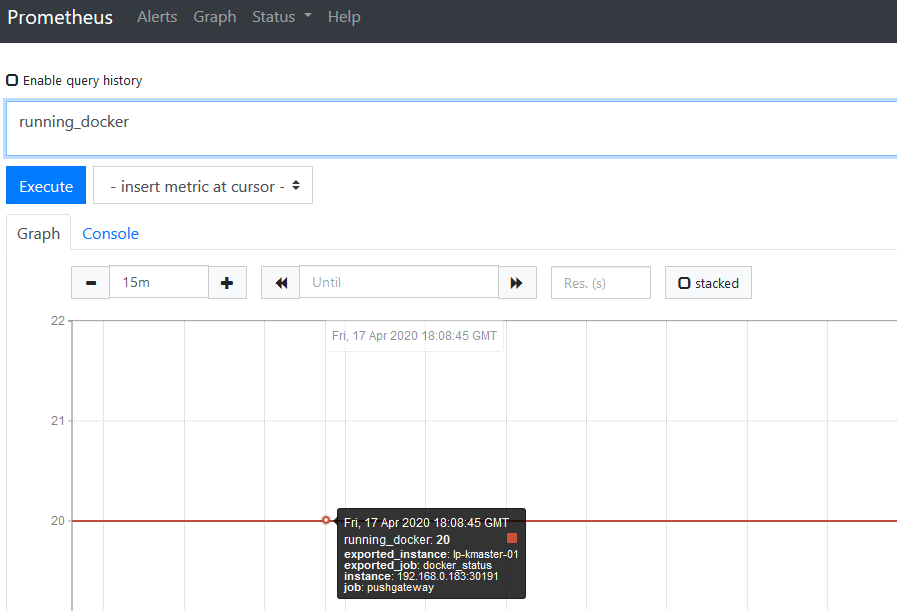The height and width of the screenshot is (611, 897).
Task: Click the y-axis label 21
Action: pos(58,421)
